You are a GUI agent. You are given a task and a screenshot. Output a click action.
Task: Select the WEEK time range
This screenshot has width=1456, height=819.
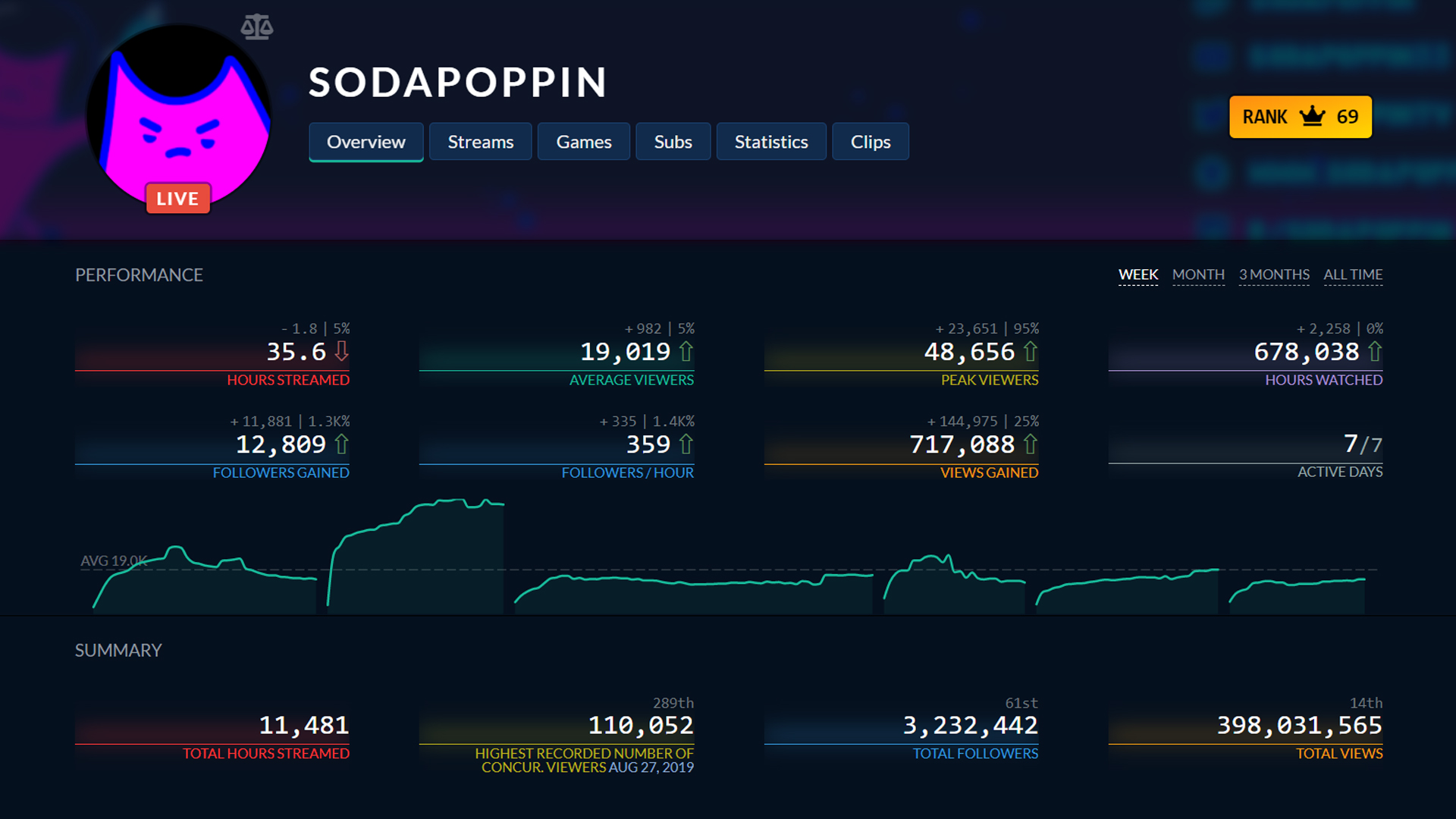pos(1138,275)
